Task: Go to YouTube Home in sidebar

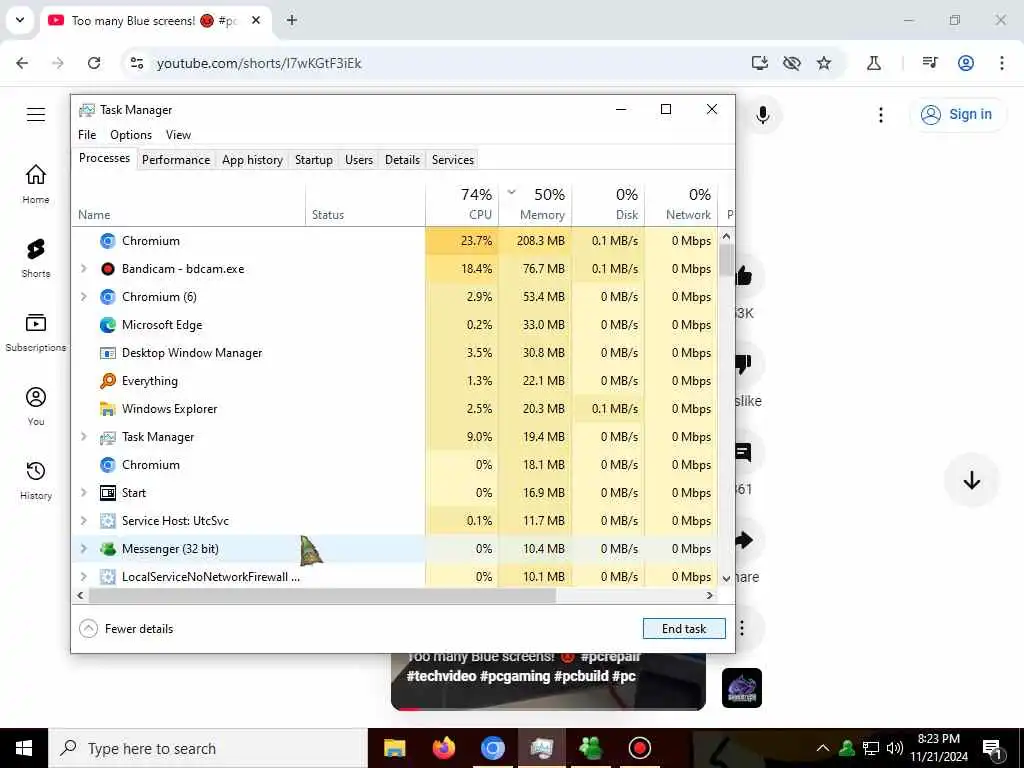Action: pyautogui.click(x=36, y=184)
